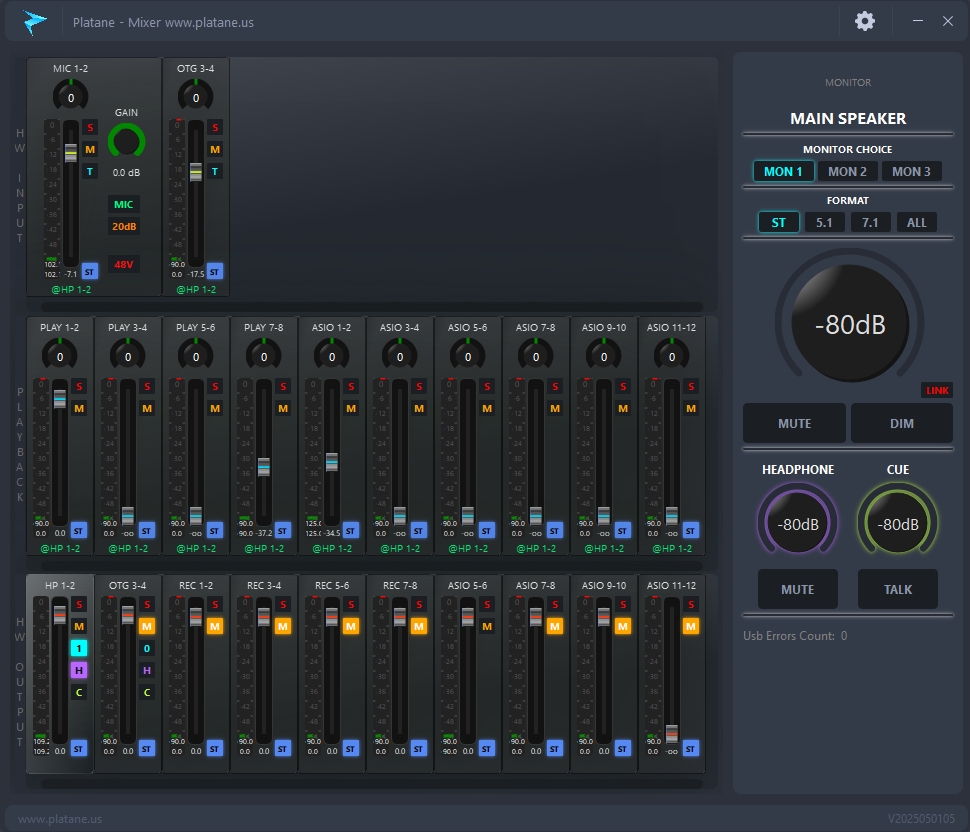The width and height of the screenshot is (970, 832).
Task: Click the Platane bird logo
Action: (x=35, y=22)
